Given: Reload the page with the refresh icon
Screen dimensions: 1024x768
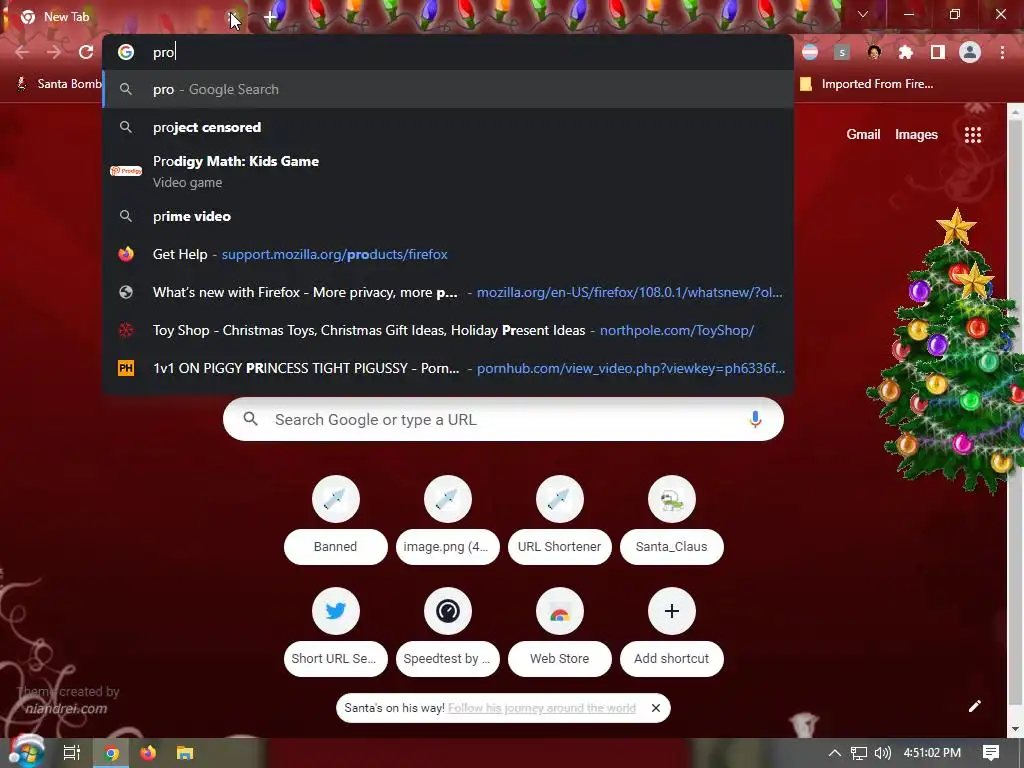Looking at the screenshot, I should pyautogui.click(x=86, y=52).
